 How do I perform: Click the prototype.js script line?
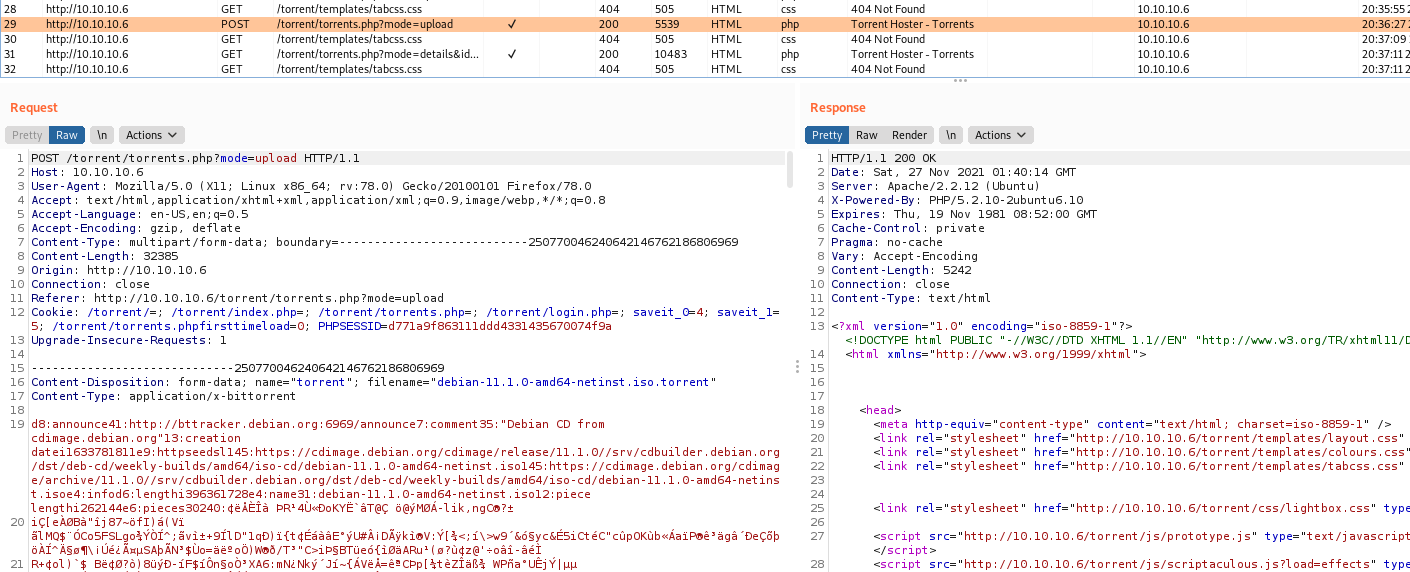(x=1141, y=536)
